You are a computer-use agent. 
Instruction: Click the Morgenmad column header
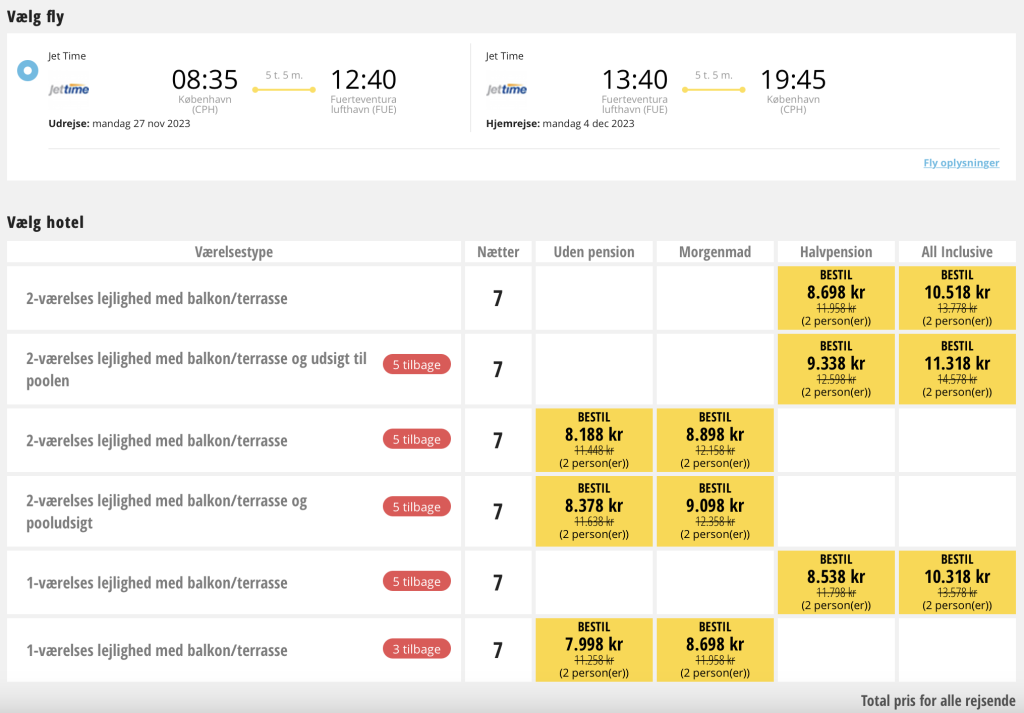pyautogui.click(x=715, y=252)
